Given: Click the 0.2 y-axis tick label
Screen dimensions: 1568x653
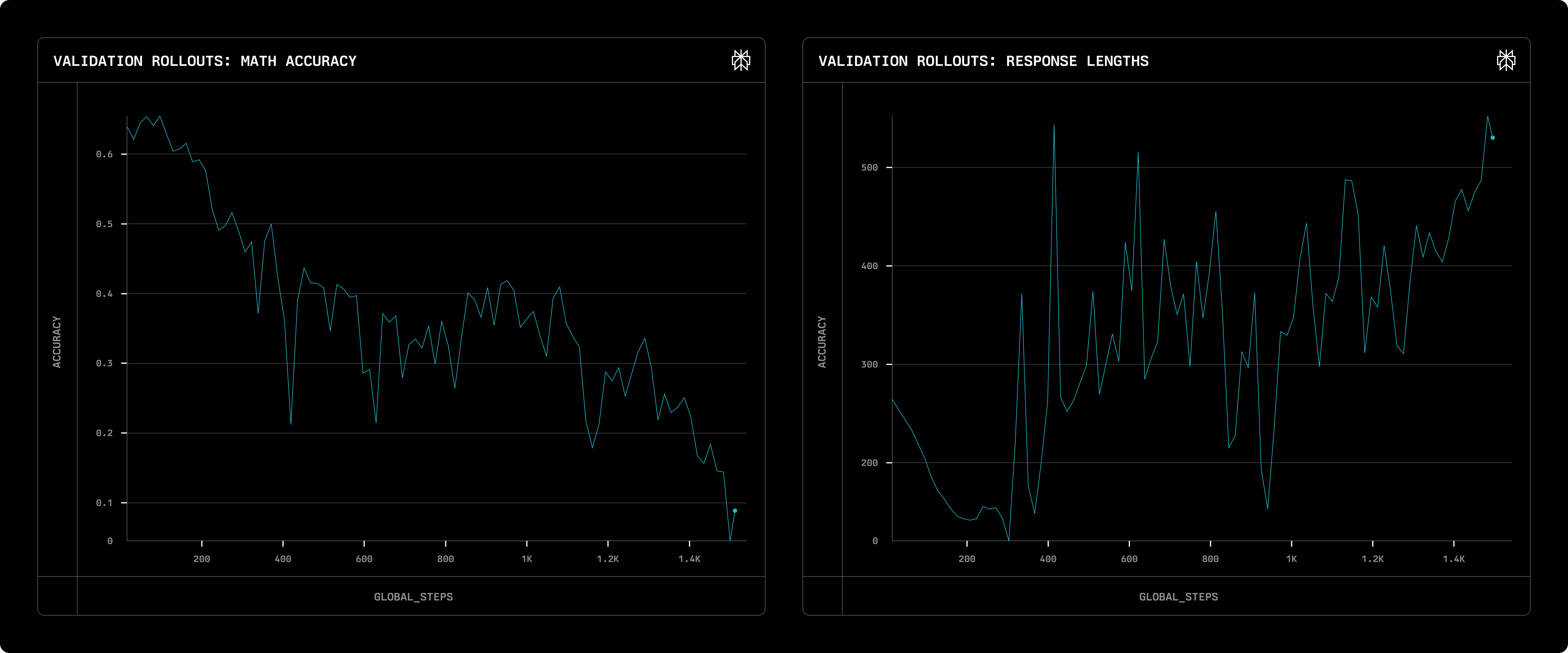Looking at the screenshot, I should pyautogui.click(x=104, y=433).
